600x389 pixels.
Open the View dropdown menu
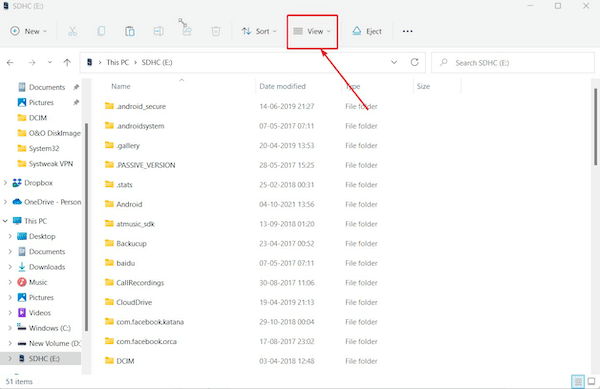pyautogui.click(x=312, y=31)
